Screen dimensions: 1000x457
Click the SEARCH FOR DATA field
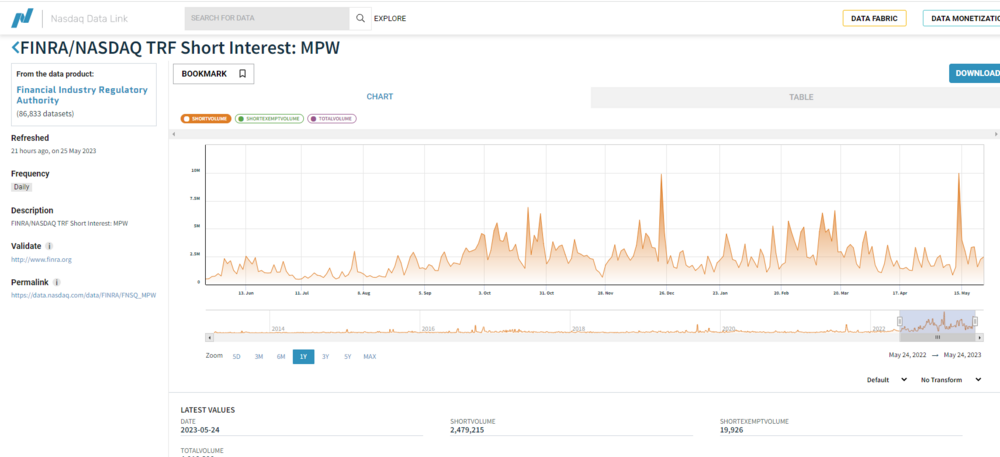tap(267, 18)
